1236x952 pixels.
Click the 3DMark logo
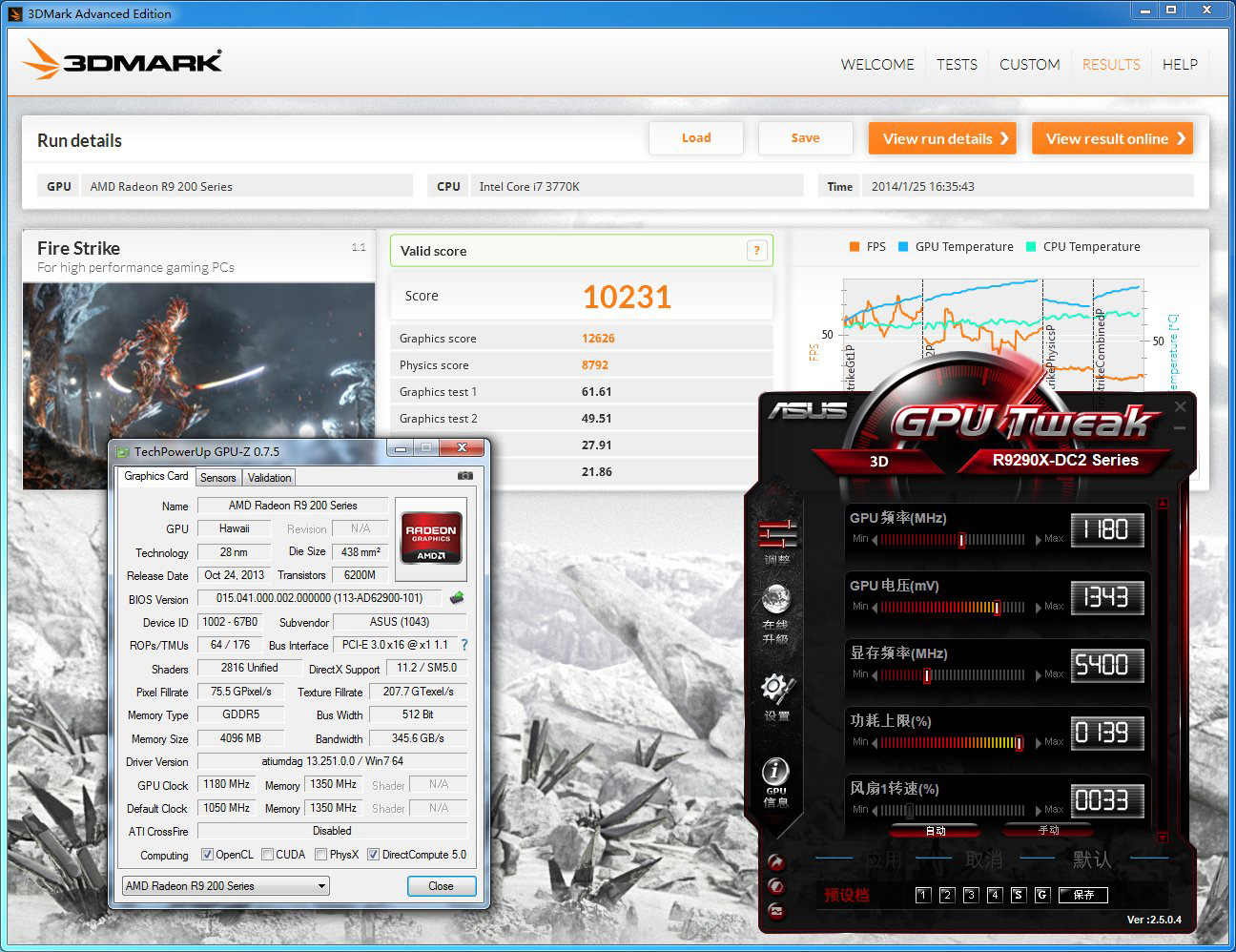122,60
